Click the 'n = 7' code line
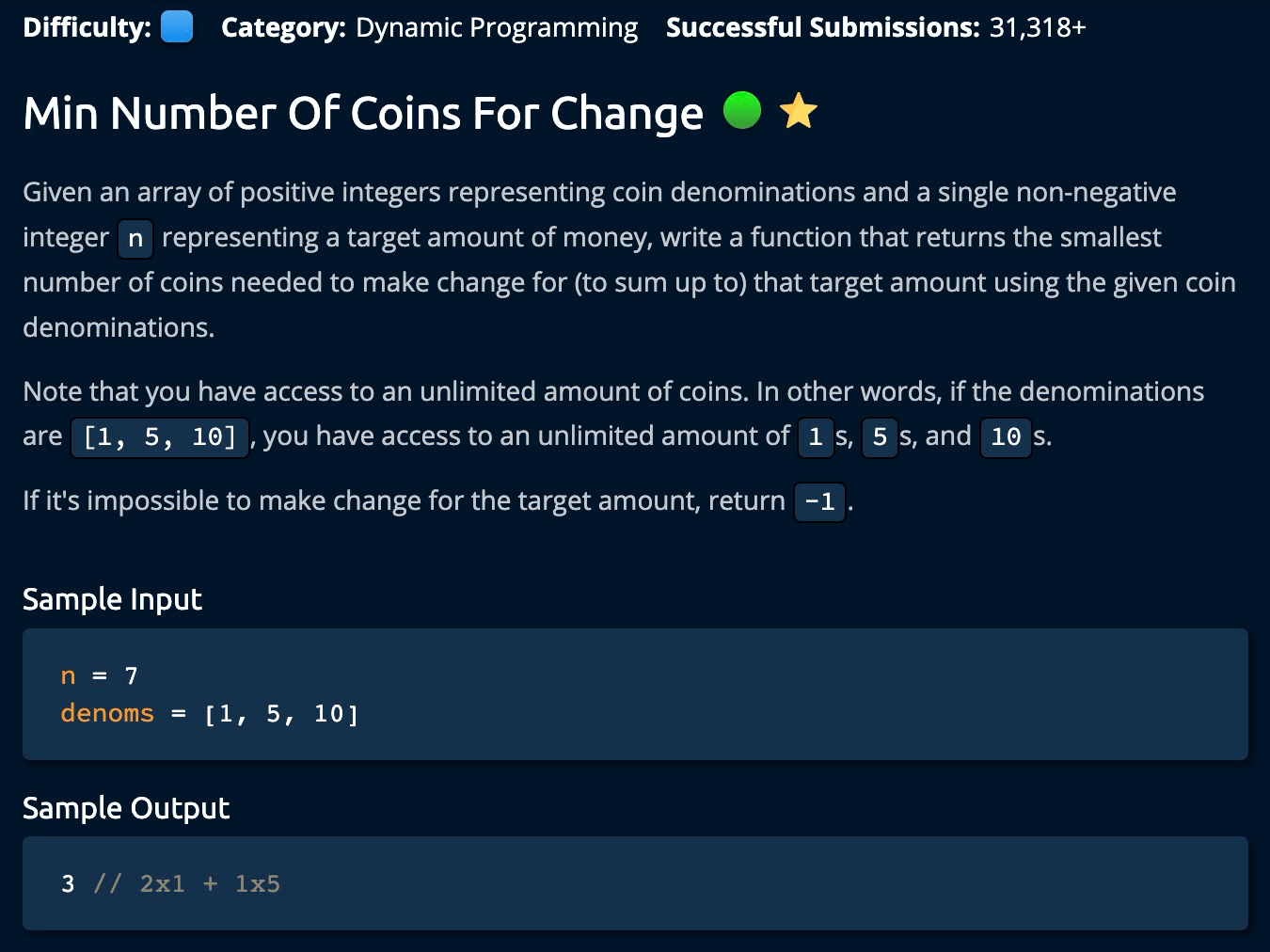1270x952 pixels. (99, 676)
